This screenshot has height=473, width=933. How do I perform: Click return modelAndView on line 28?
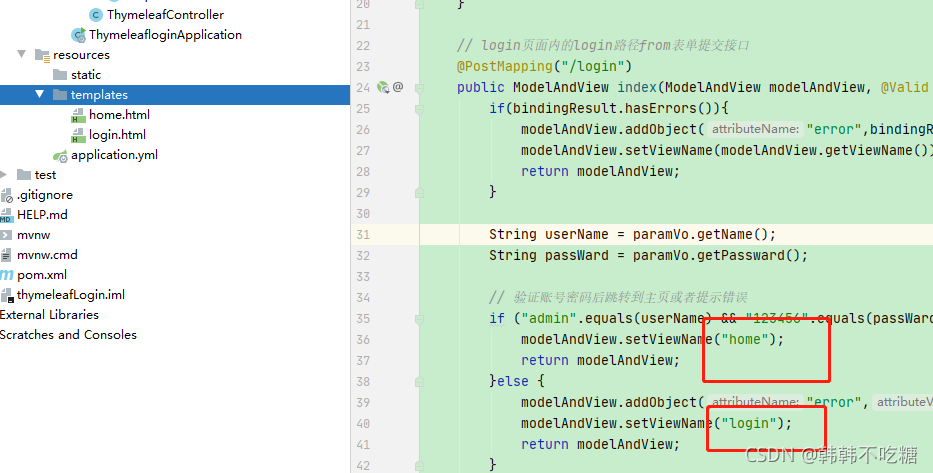tap(600, 171)
